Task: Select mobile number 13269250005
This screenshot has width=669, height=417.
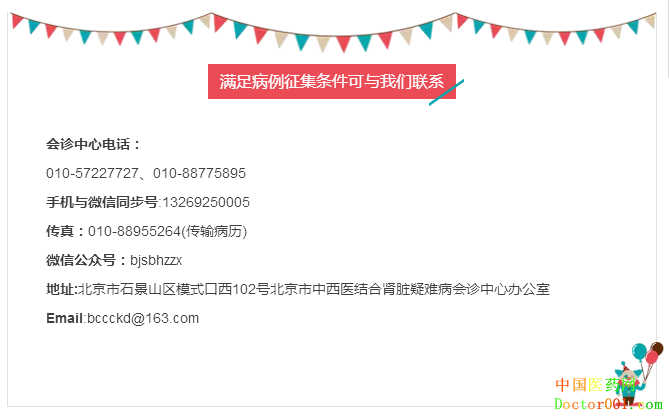Action: click(x=206, y=202)
